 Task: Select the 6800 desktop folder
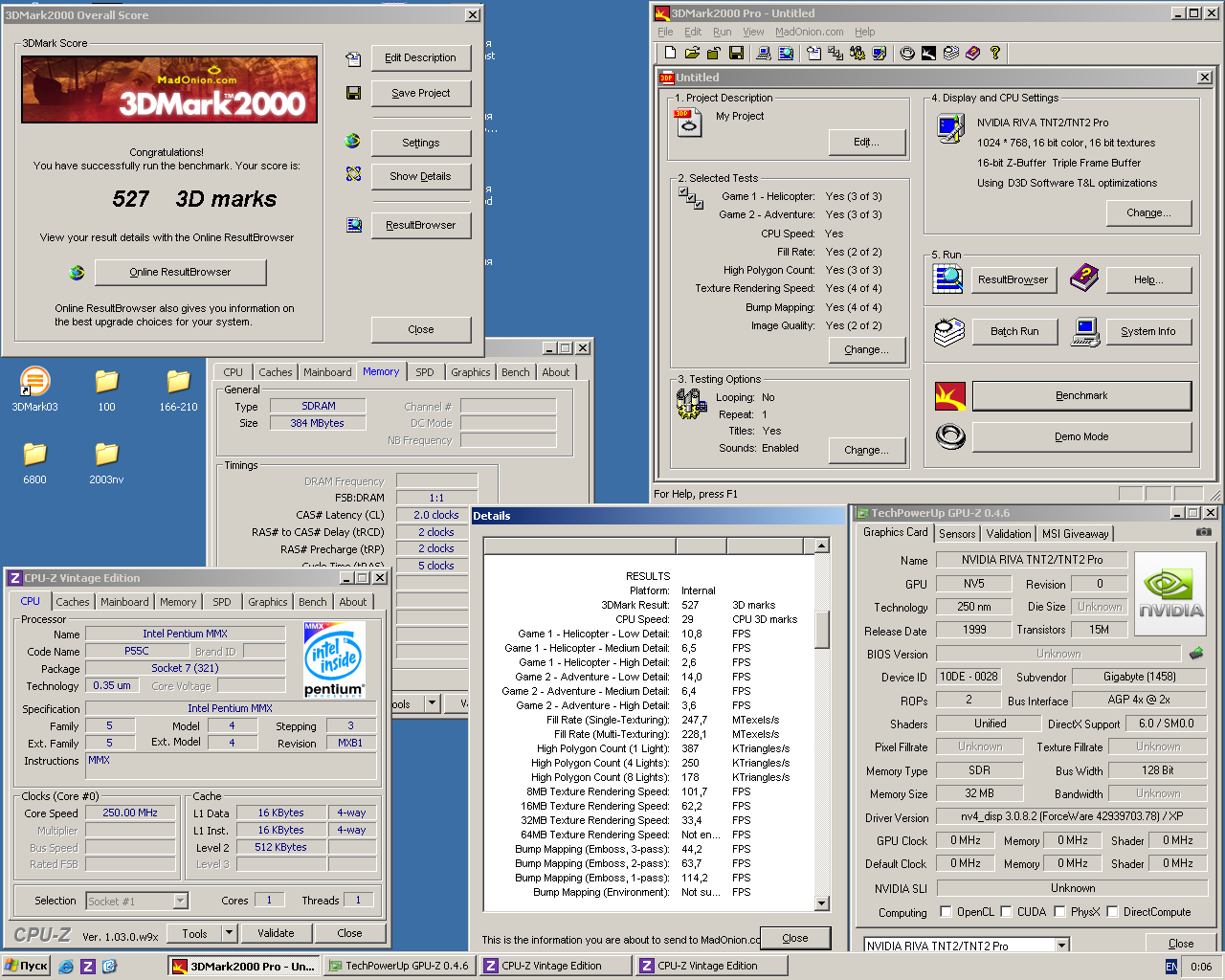[34, 462]
